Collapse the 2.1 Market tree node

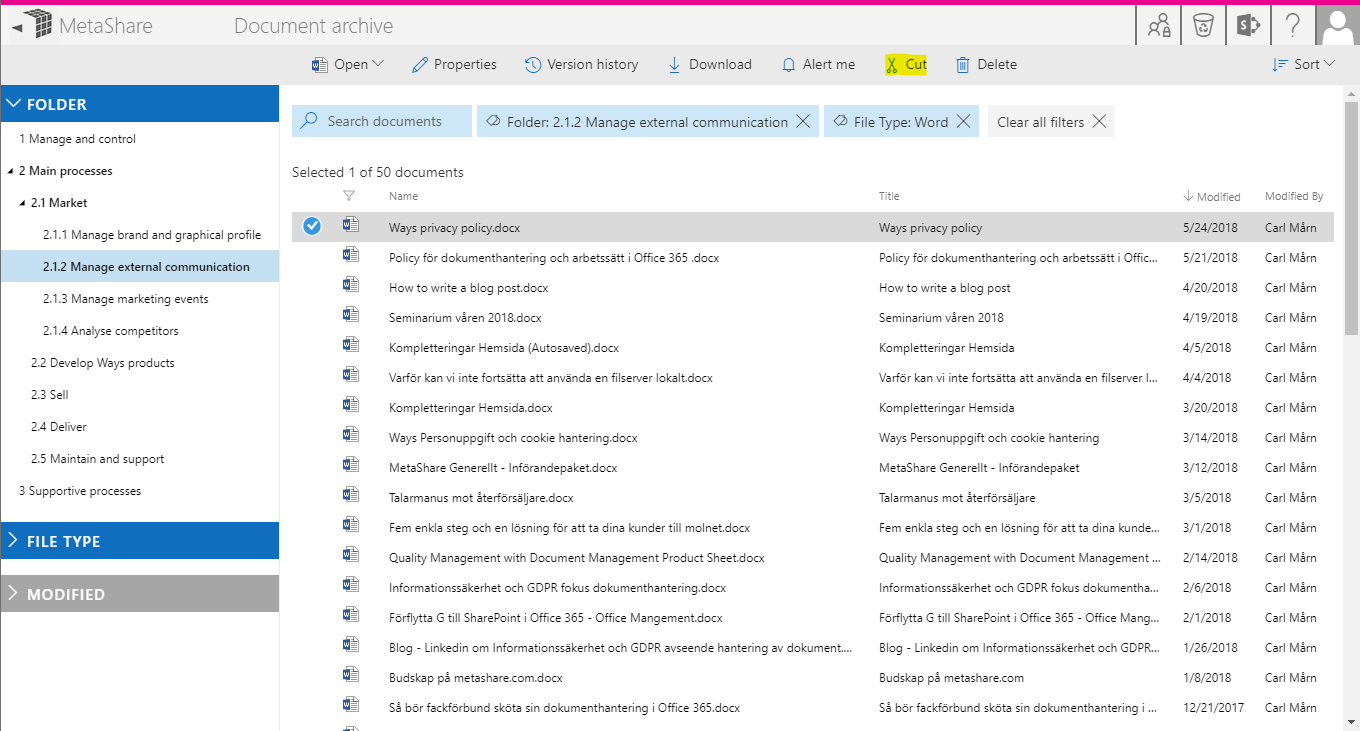[22, 203]
